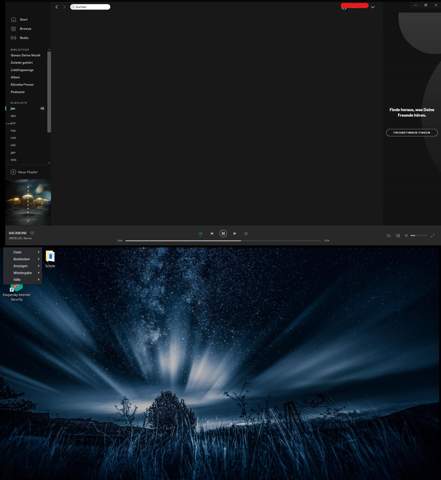Image resolution: width=441 pixels, height=480 pixels.
Task: Select the Kaspersky Internet Security desktop shortcut
Action: (x=16, y=292)
